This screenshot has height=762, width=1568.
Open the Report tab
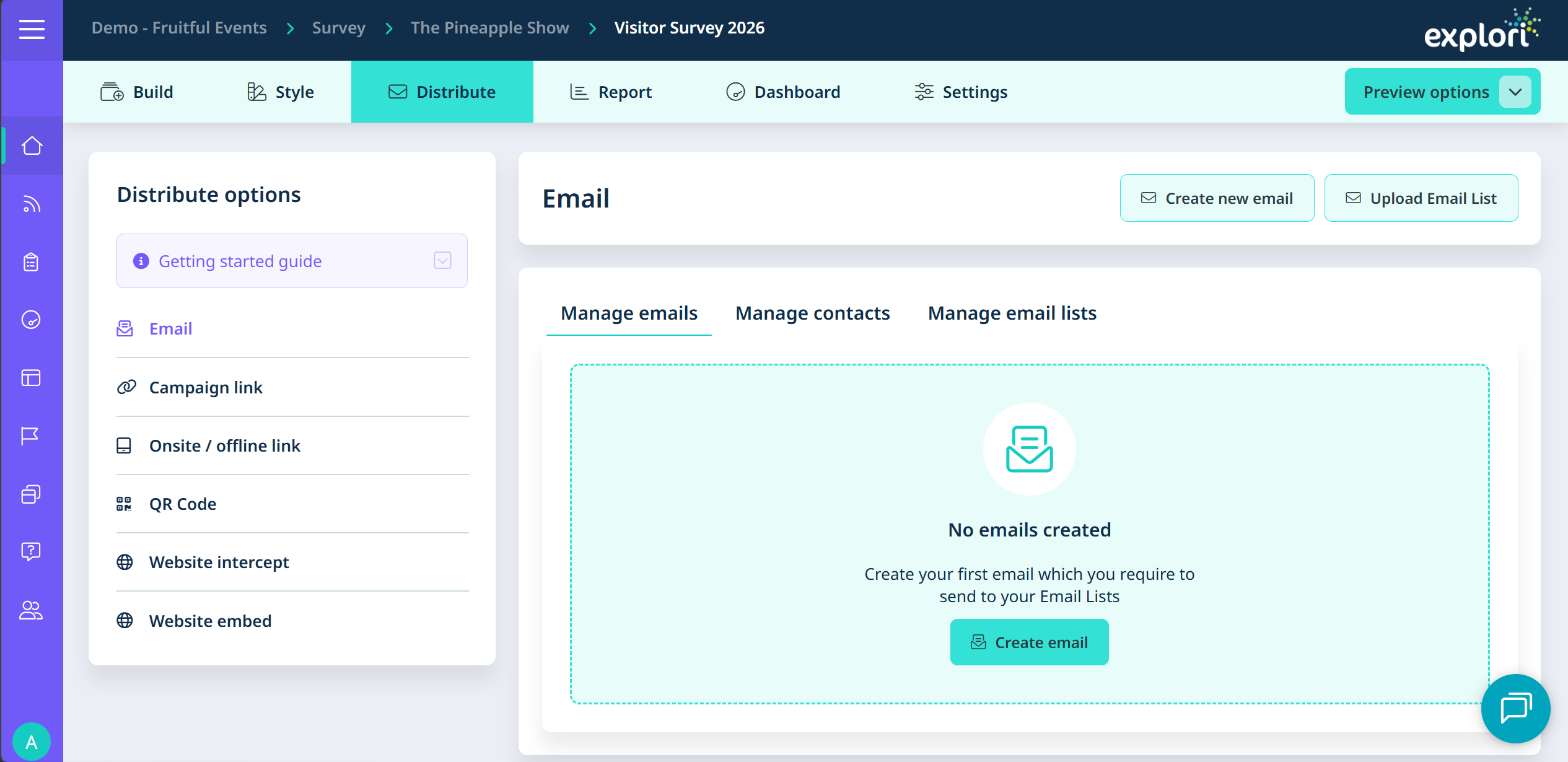[611, 92]
